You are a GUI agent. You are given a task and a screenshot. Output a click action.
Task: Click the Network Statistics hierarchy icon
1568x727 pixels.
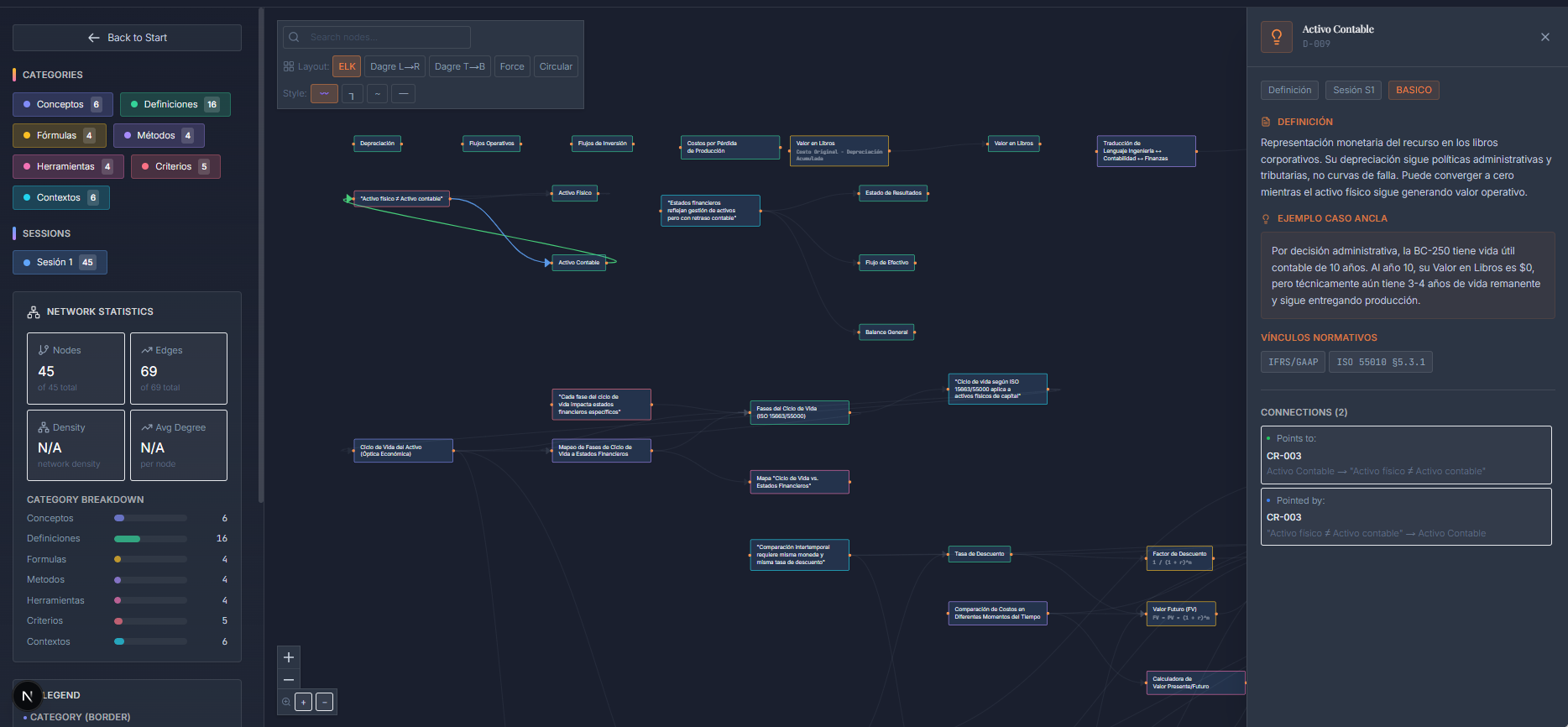[x=34, y=311]
